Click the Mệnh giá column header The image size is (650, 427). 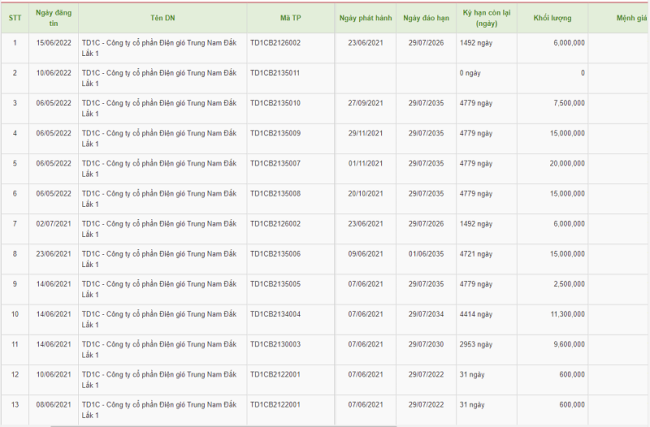[x=622, y=18]
